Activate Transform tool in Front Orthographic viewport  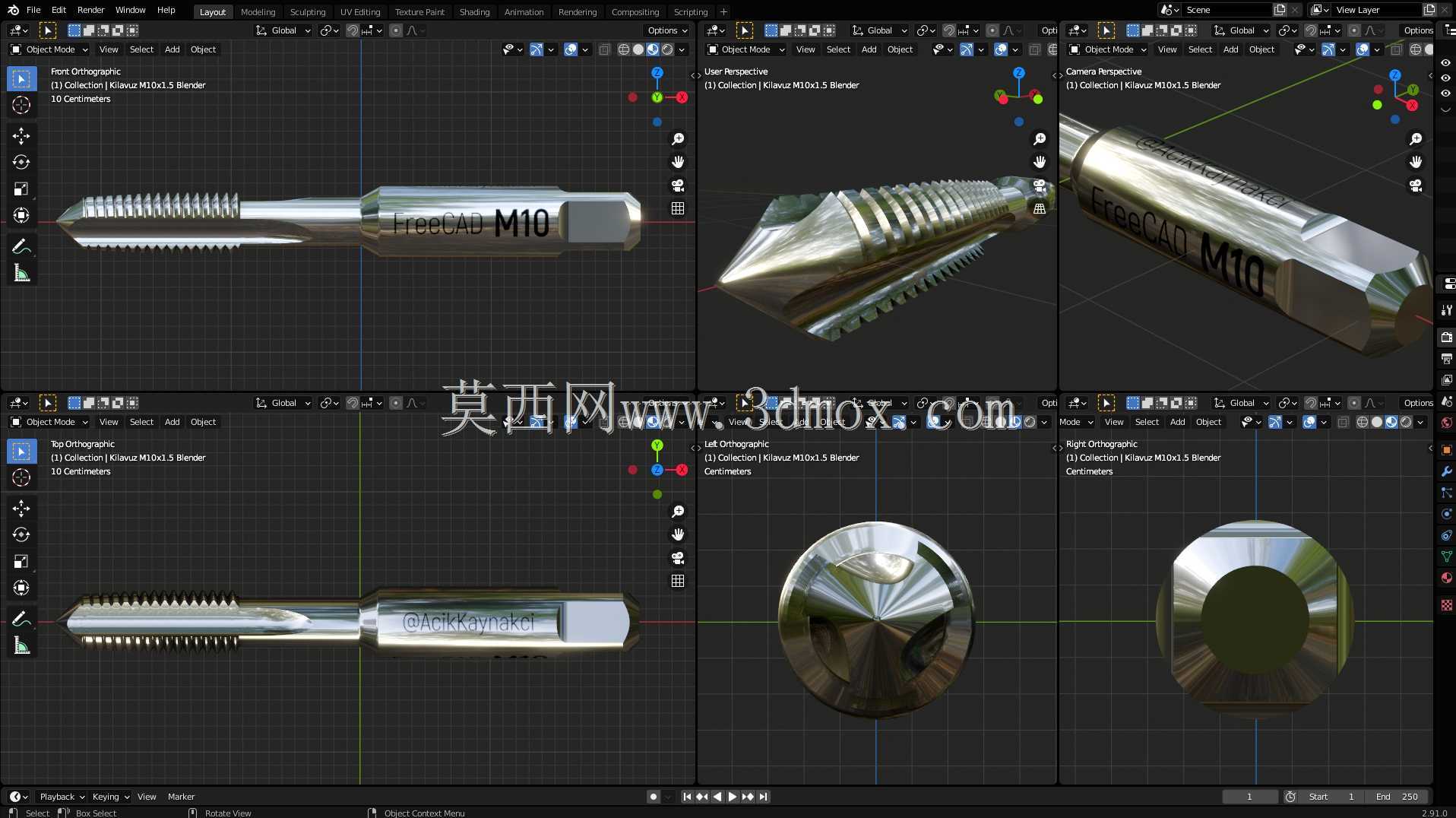point(21,215)
